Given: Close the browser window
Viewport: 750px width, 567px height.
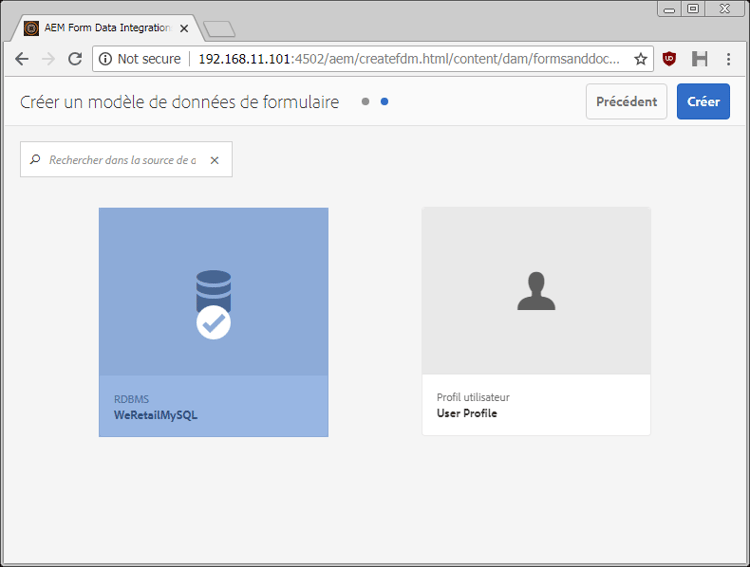Looking at the screenshot, I should 725,9.
